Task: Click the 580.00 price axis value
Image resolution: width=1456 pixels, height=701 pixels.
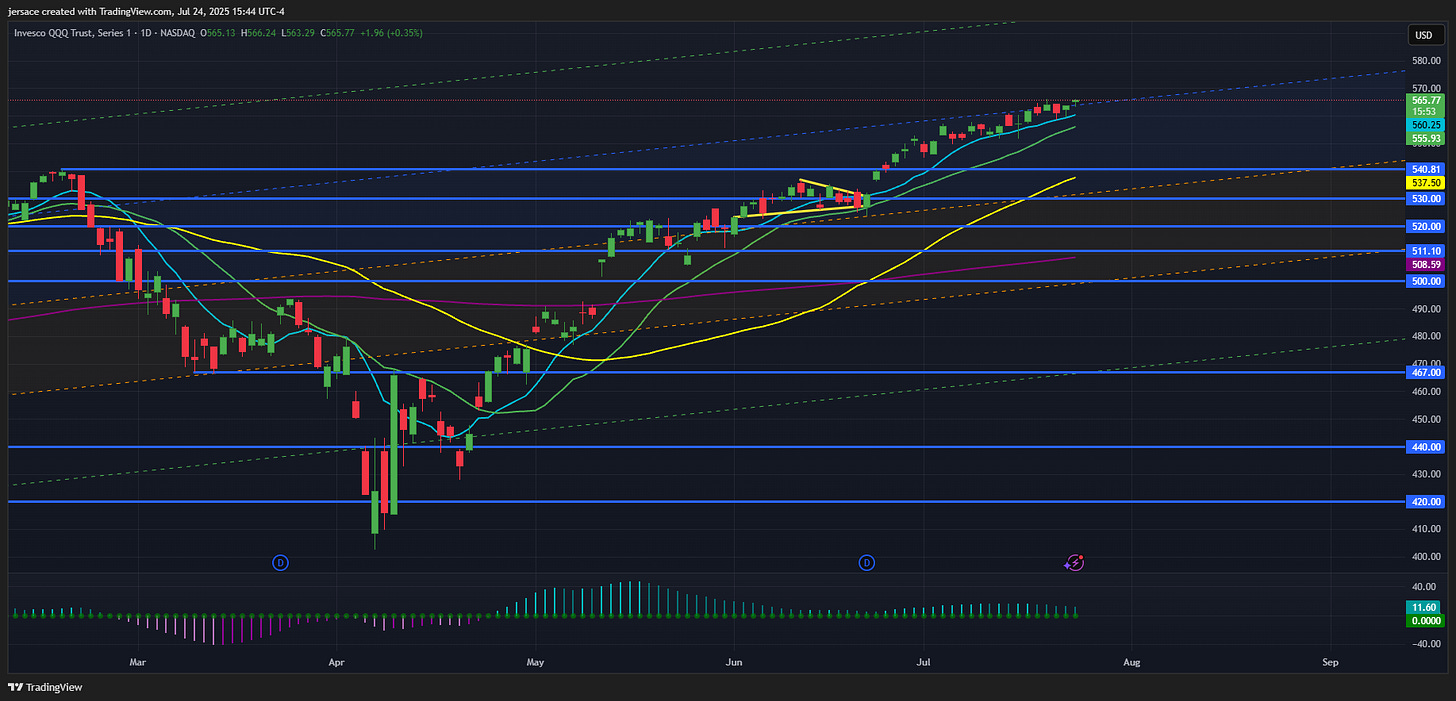Action: point(1426,61)
